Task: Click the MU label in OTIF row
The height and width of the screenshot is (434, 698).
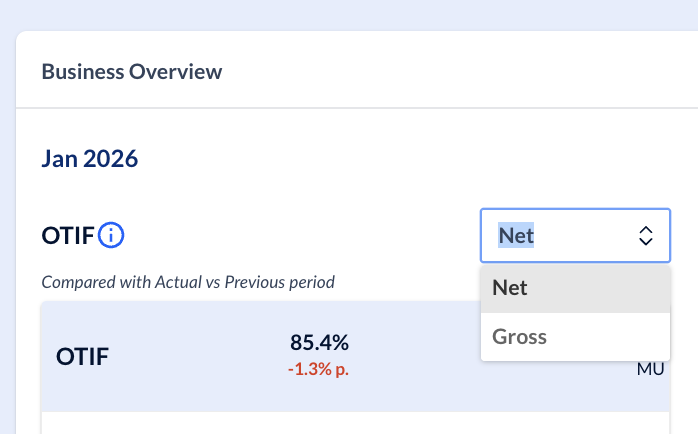Action: coord(651,369)
